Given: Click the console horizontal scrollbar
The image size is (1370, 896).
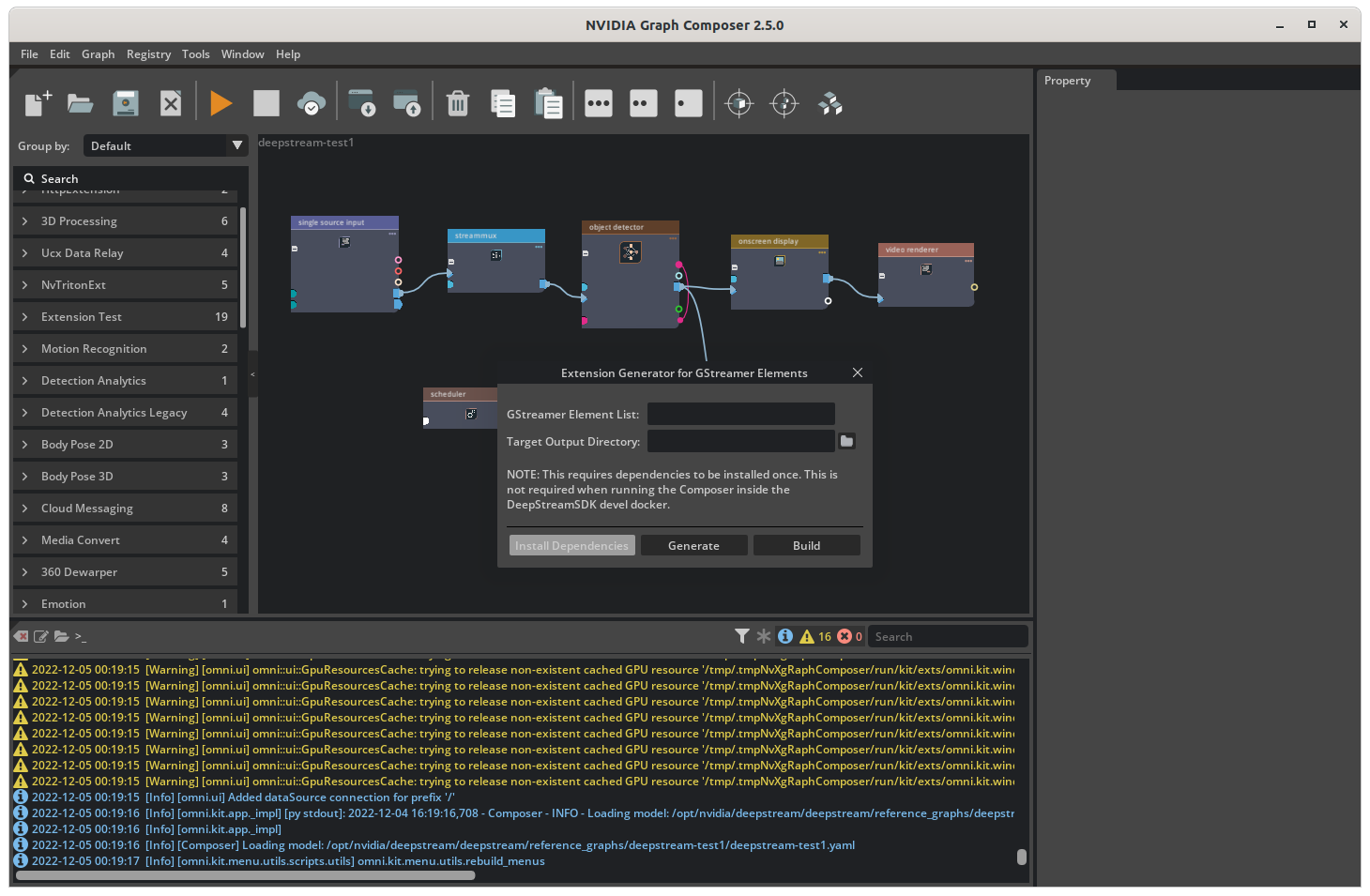Looking at the screenshot, I should pos(246,875).
